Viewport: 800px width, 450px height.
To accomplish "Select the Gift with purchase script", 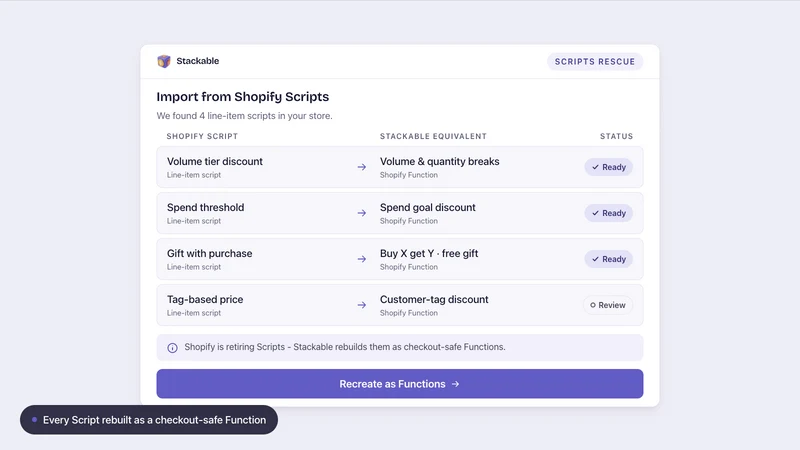I will (210, 253).
